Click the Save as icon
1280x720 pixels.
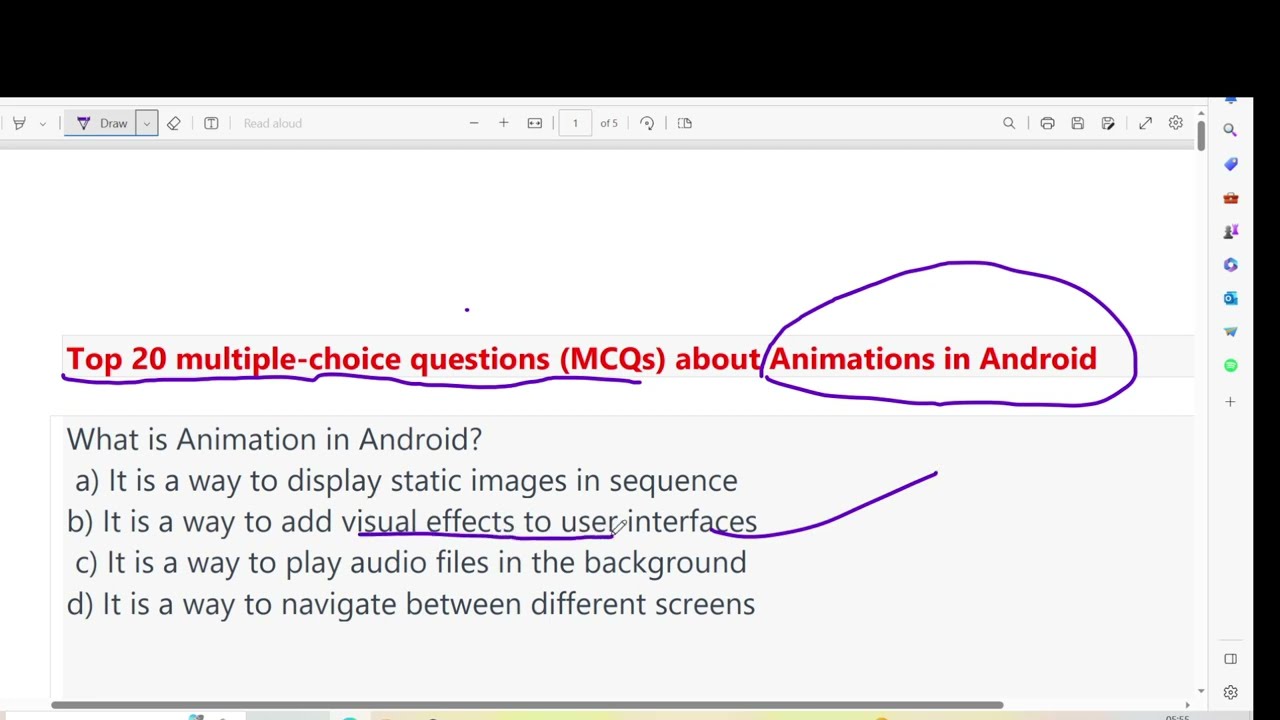tap(1108, 123)
